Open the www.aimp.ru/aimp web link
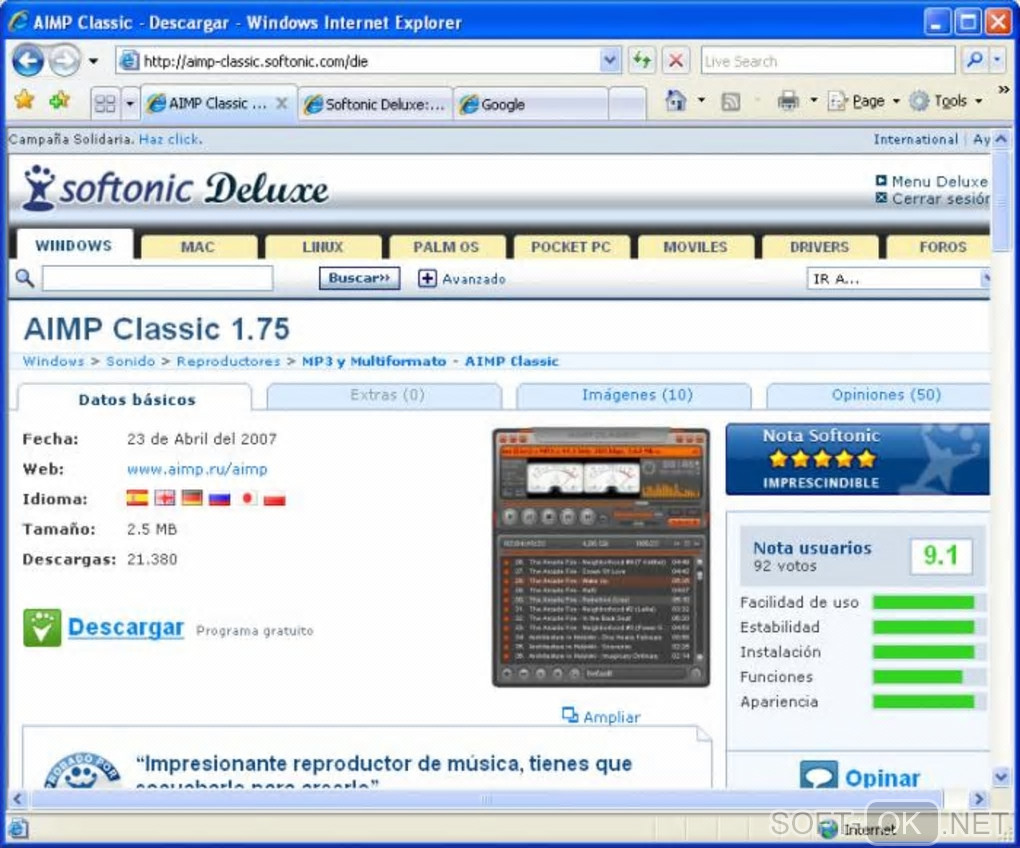This screenshot has width=1020, height=848. coord(197,469)
